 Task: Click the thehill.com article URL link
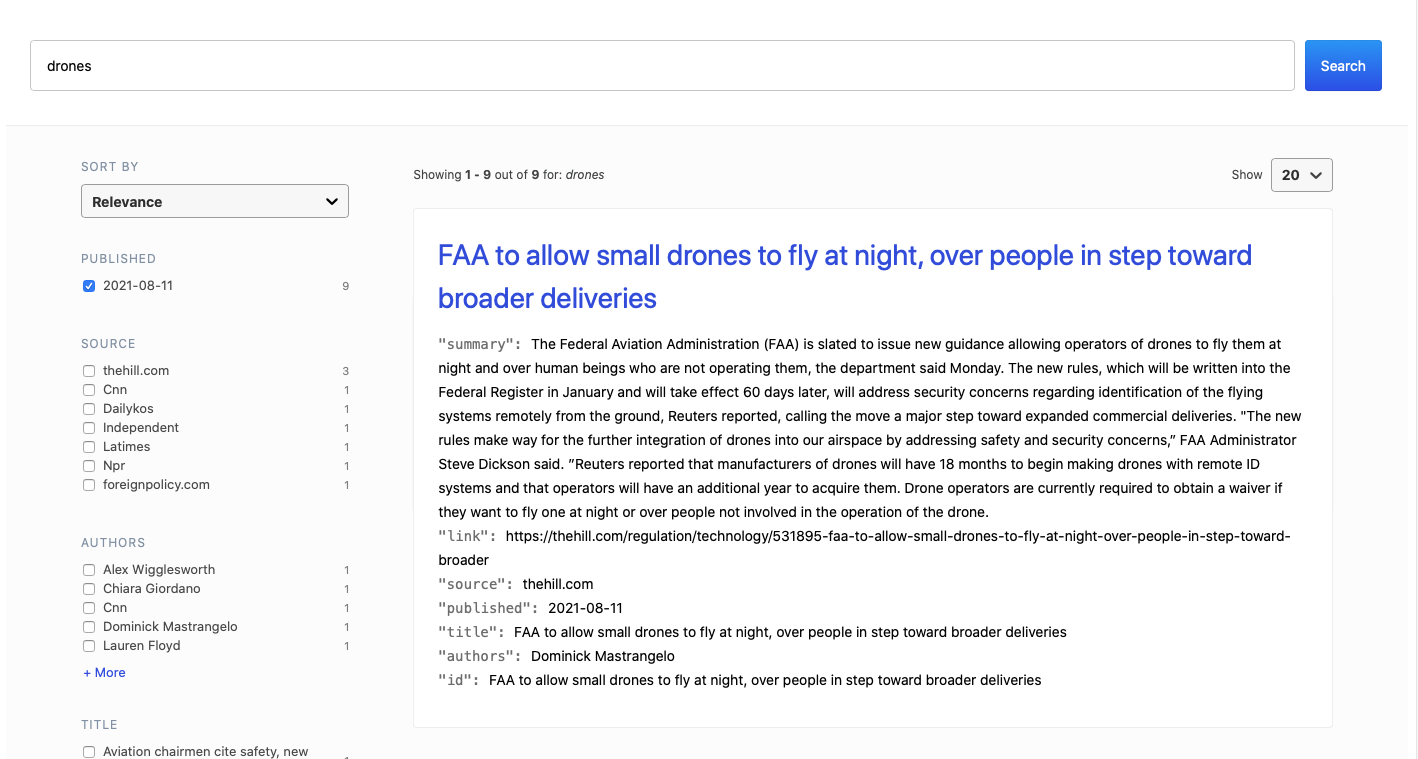click(890, 535)
